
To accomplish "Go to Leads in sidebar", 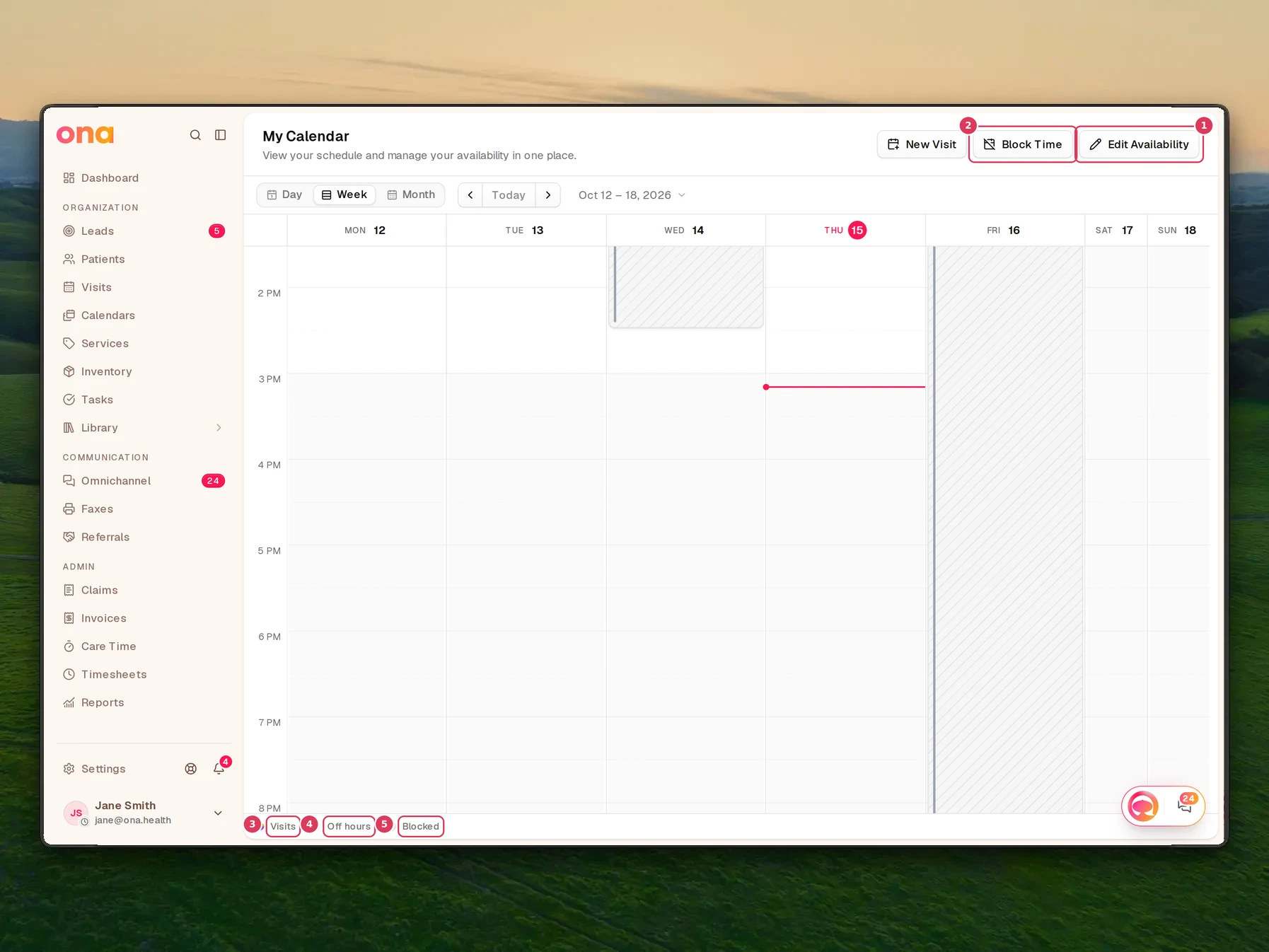I will [x=144, y=231].
